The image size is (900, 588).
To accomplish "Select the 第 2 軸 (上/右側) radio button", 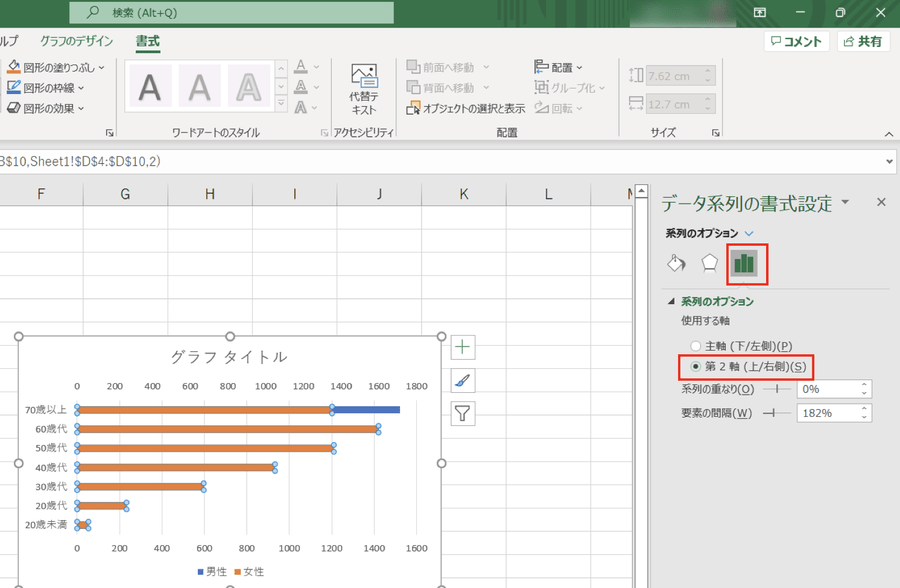I will (696, 366).
